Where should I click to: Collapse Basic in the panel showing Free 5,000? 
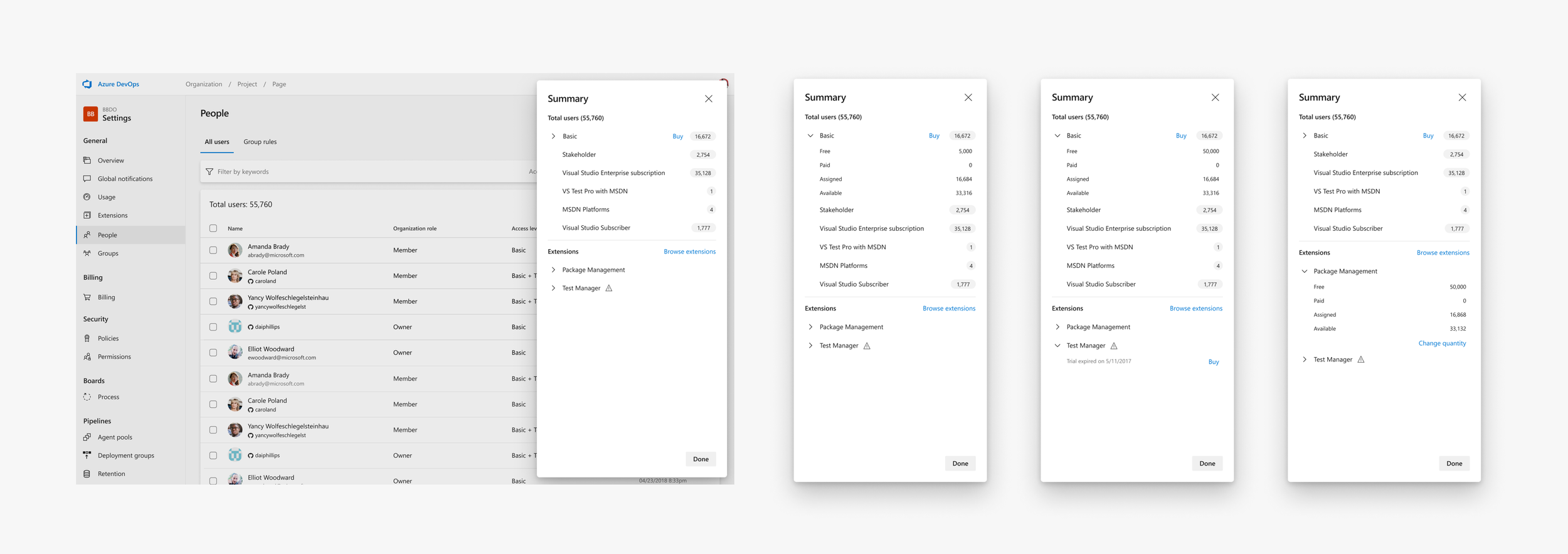click(x=810, y=136)
